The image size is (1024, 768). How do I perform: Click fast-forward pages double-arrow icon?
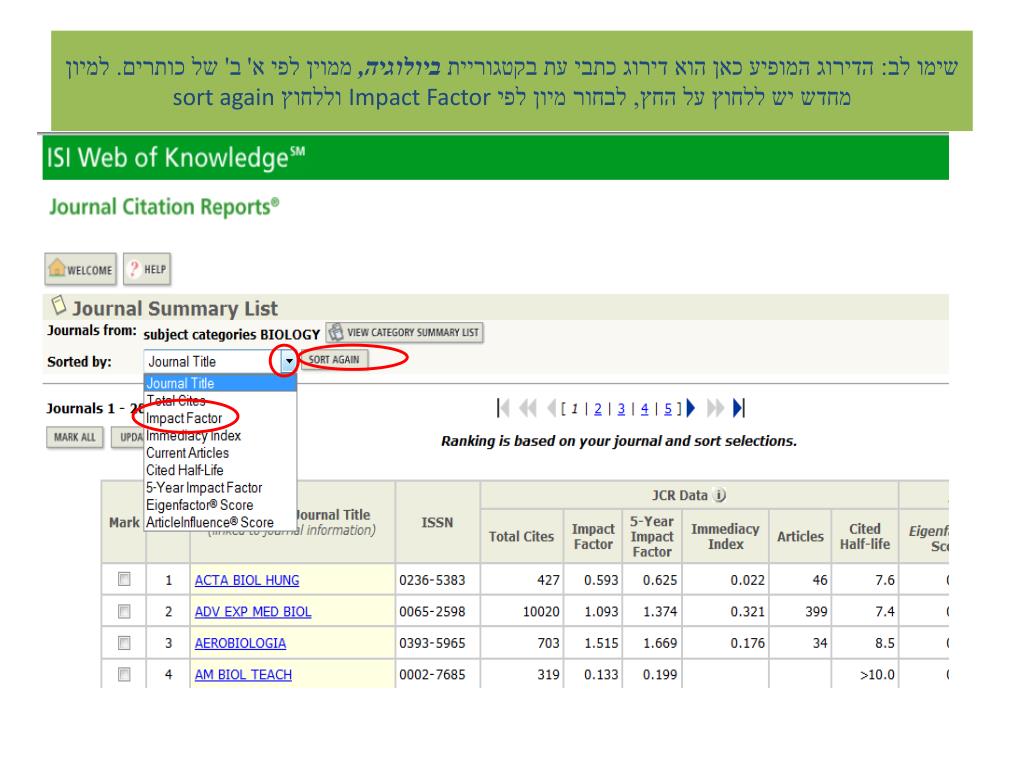click(x=716, y=408)
